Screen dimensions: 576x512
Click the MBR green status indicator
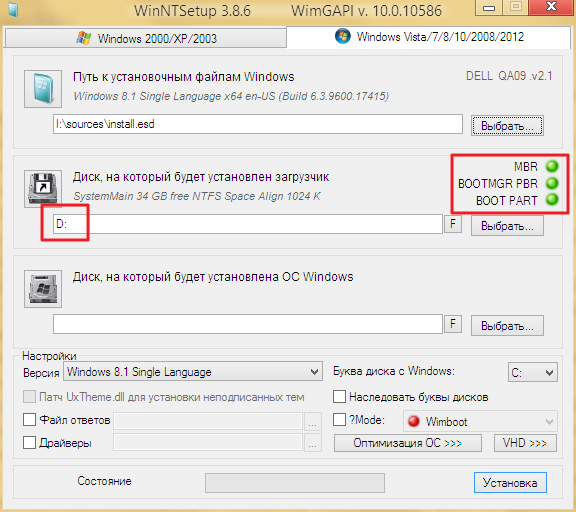point(552,166)
